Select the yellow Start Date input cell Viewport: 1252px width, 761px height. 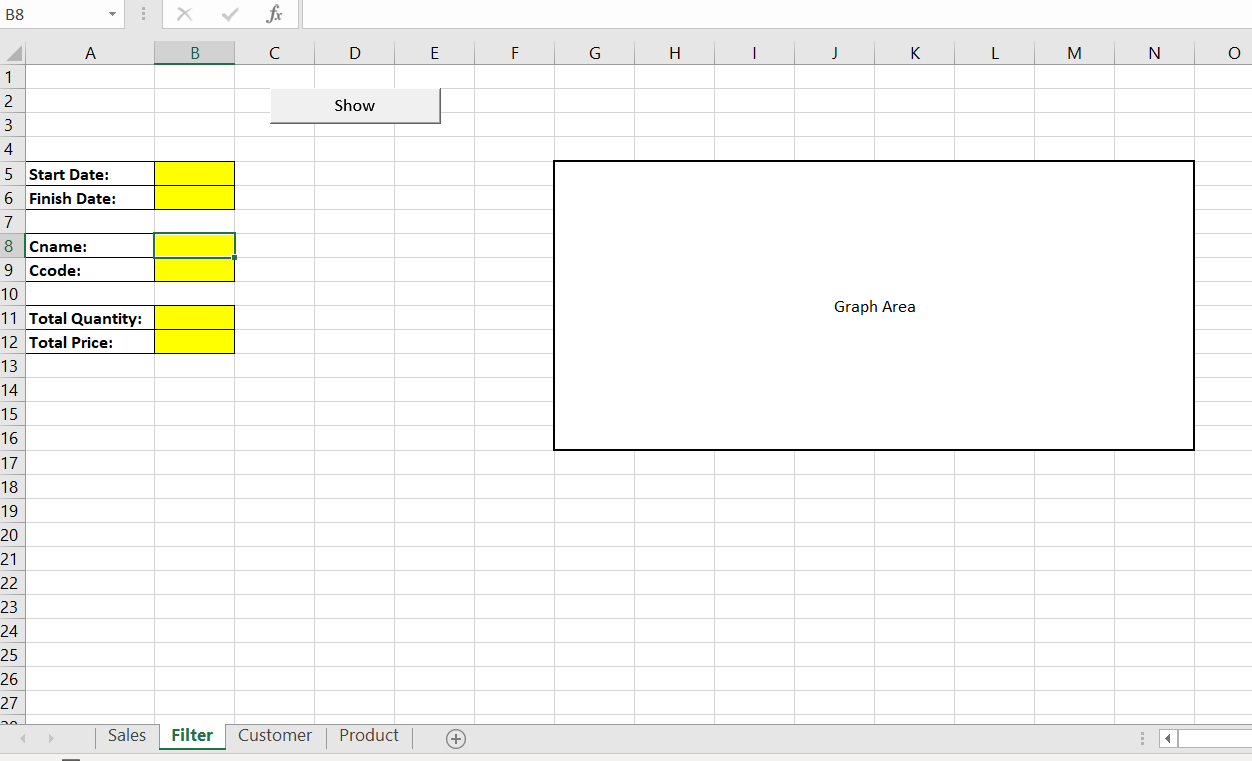(194, 173)
